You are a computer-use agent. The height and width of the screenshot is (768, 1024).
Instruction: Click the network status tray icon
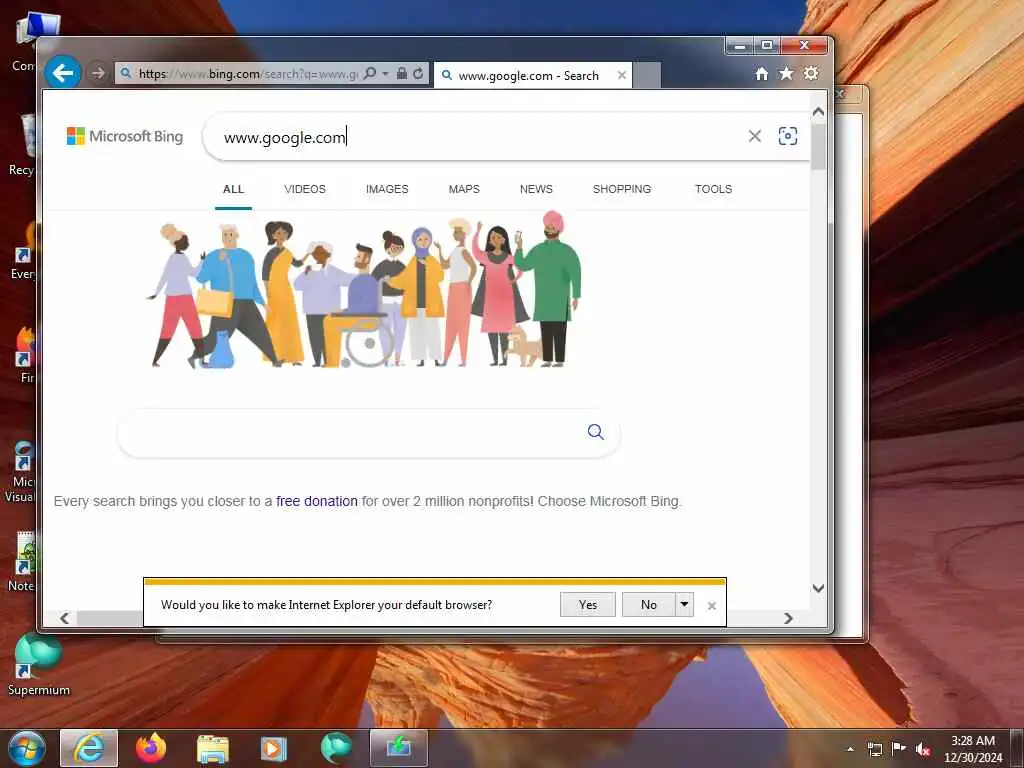coord(874,749)
